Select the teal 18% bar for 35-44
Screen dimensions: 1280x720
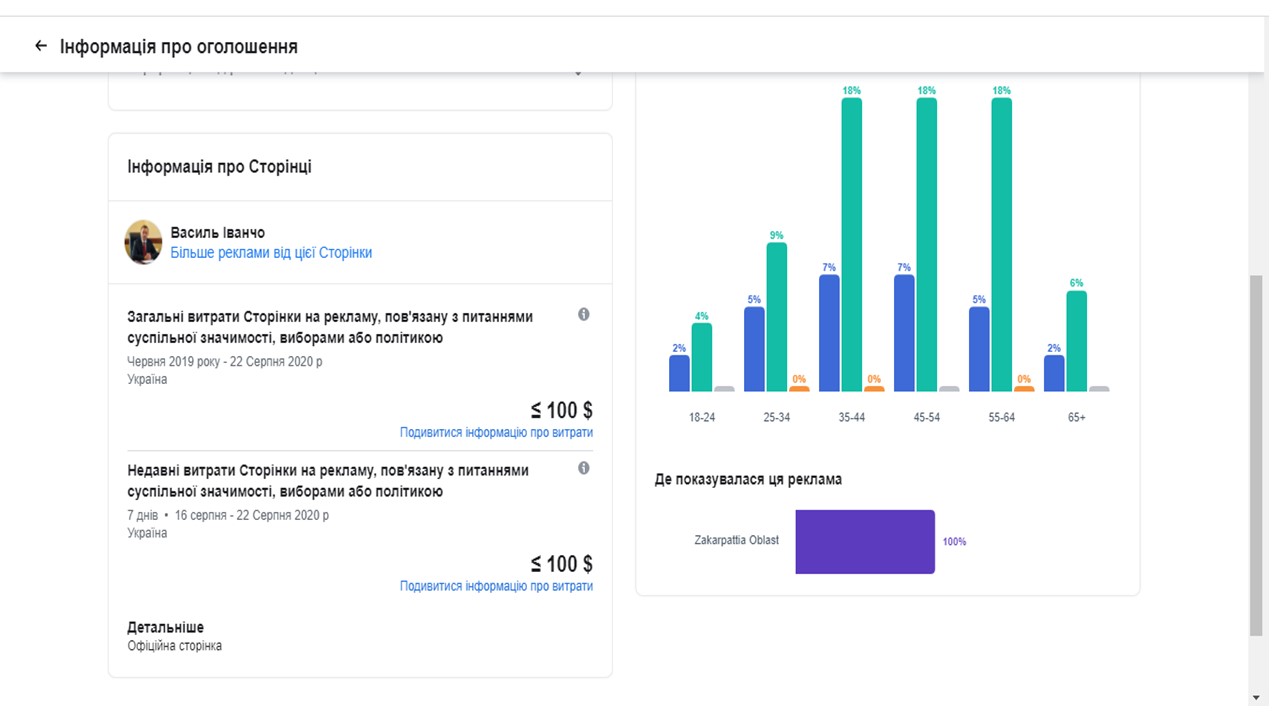[852, 244]
